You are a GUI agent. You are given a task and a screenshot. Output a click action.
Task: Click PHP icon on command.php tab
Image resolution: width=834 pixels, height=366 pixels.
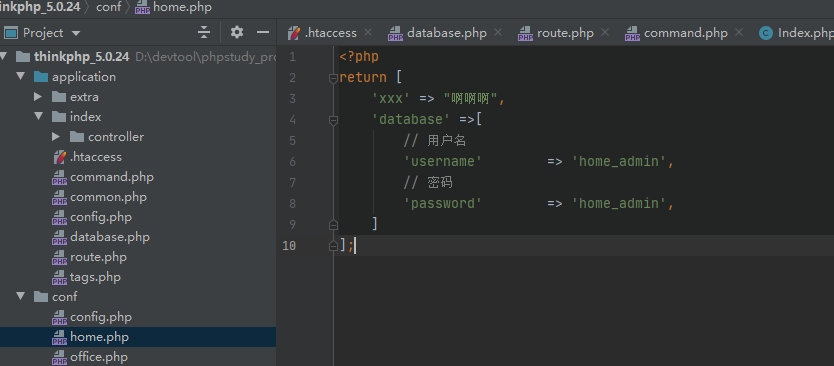[632, 34]
